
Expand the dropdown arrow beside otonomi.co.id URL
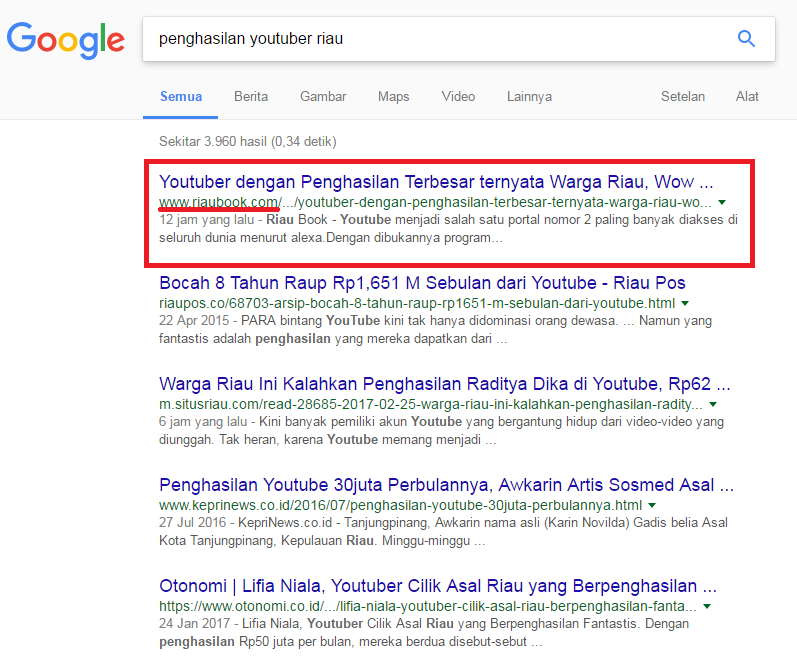click(x=707, y=607)
